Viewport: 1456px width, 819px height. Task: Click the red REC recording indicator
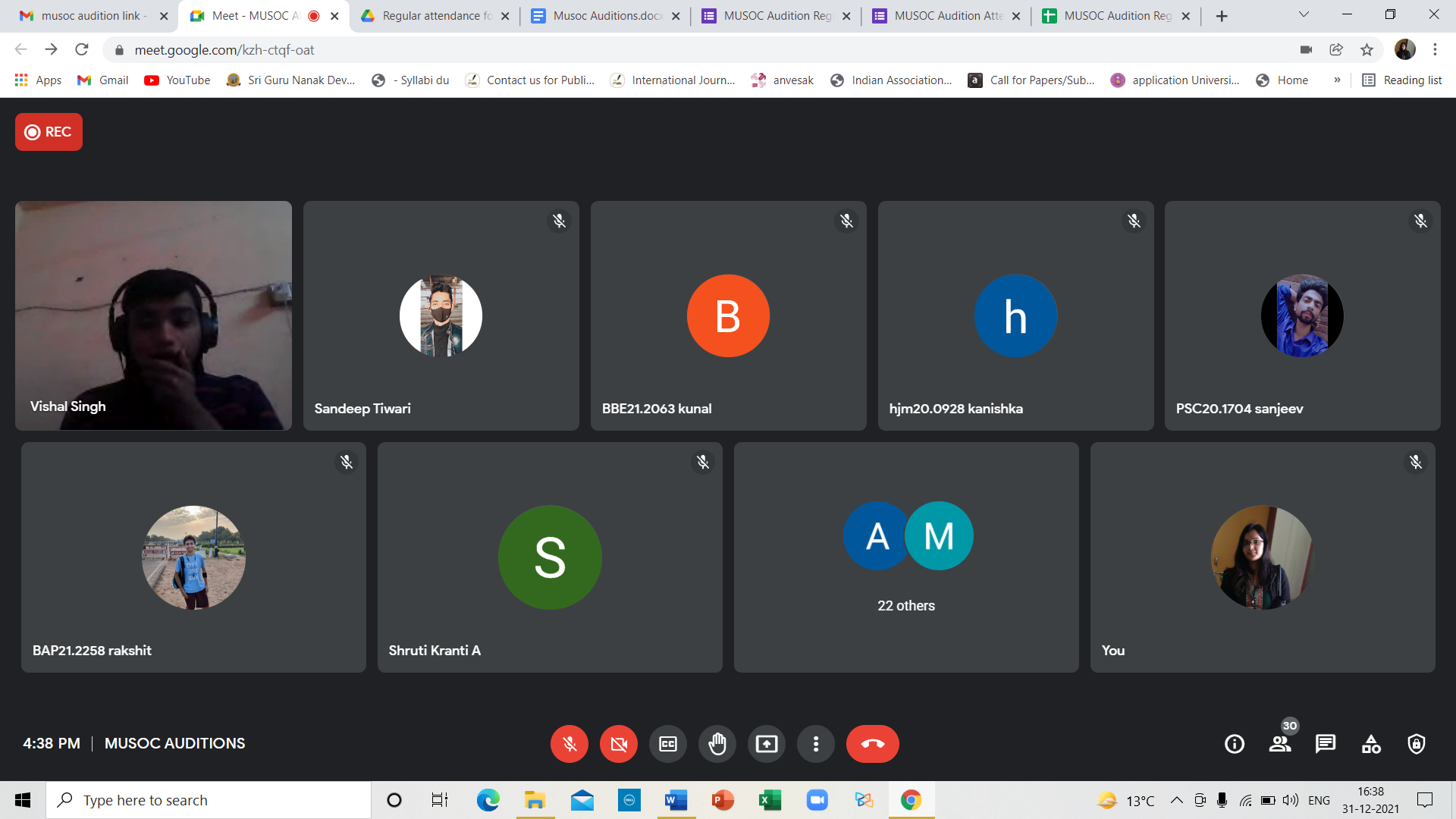[49, 132]
